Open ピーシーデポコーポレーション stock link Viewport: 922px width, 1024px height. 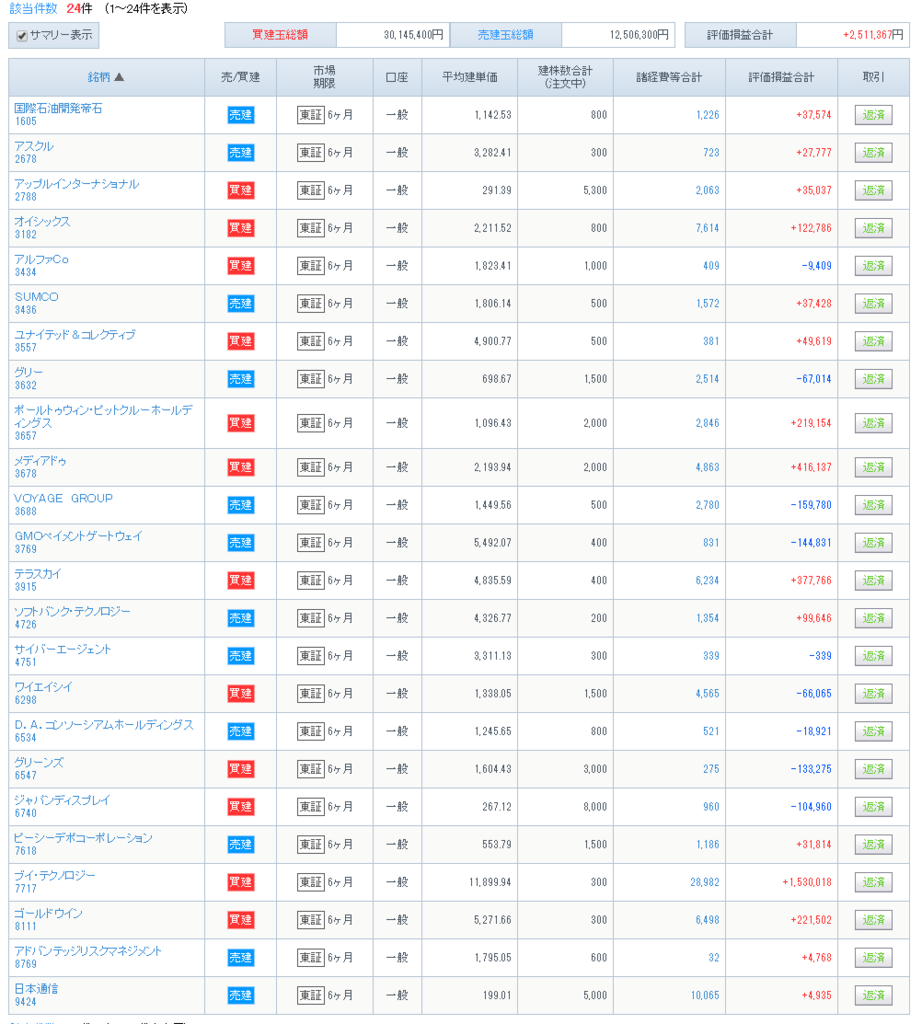click(x=83, y=838)
